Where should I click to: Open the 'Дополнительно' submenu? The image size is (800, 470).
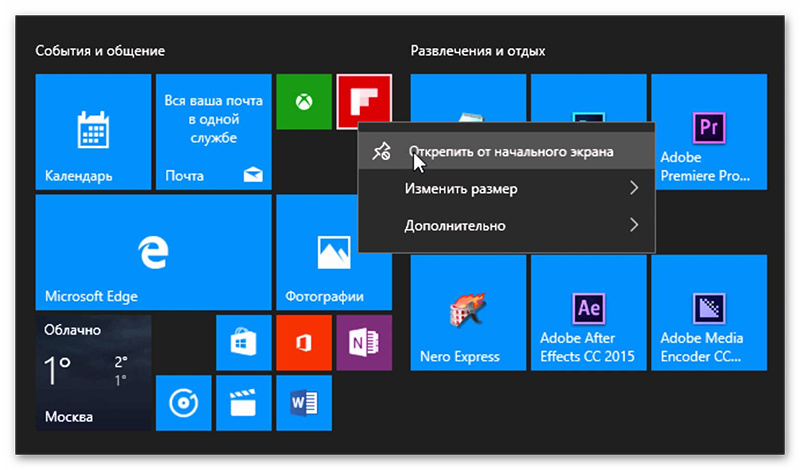507,225
